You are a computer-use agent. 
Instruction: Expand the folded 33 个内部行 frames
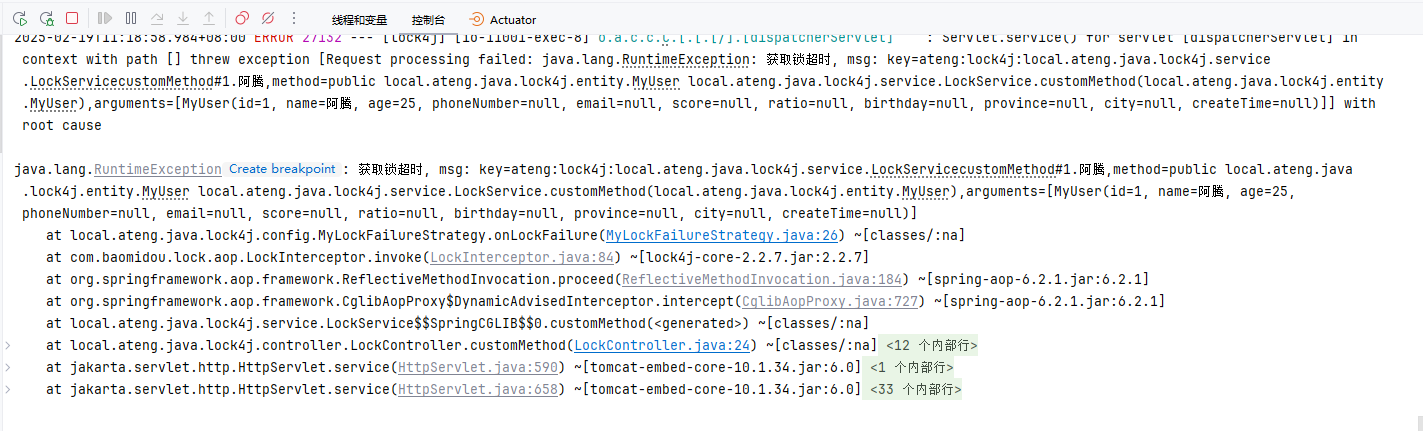tap(915, 390)
